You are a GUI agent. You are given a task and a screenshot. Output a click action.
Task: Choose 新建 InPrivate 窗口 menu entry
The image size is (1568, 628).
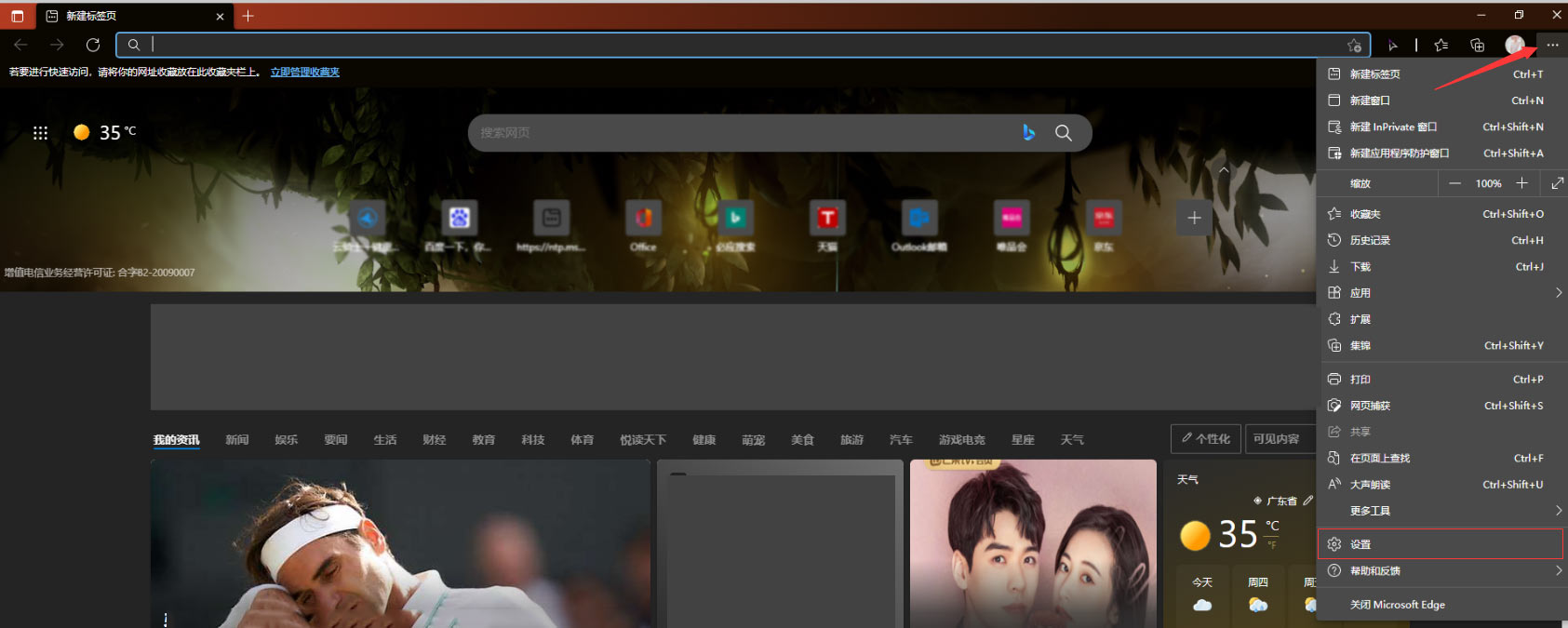(x=1440, y=127)
